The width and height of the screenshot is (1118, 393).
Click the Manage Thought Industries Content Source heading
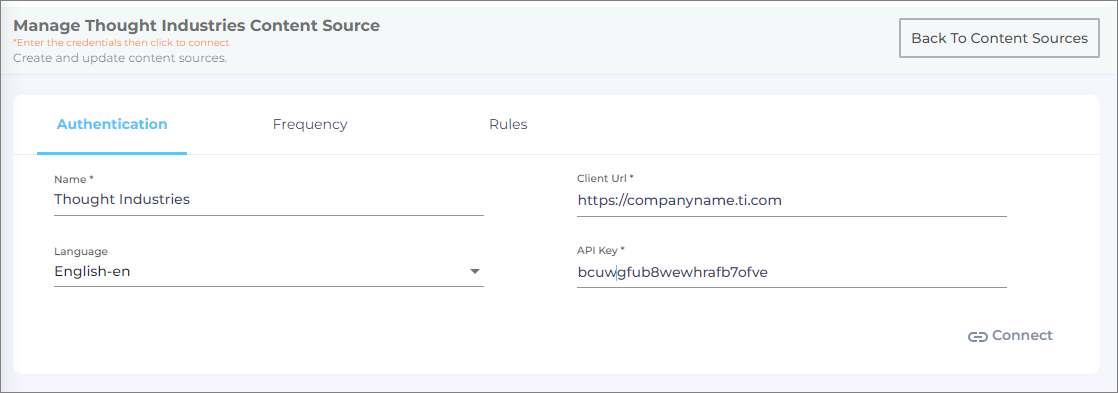coord(197,26)
